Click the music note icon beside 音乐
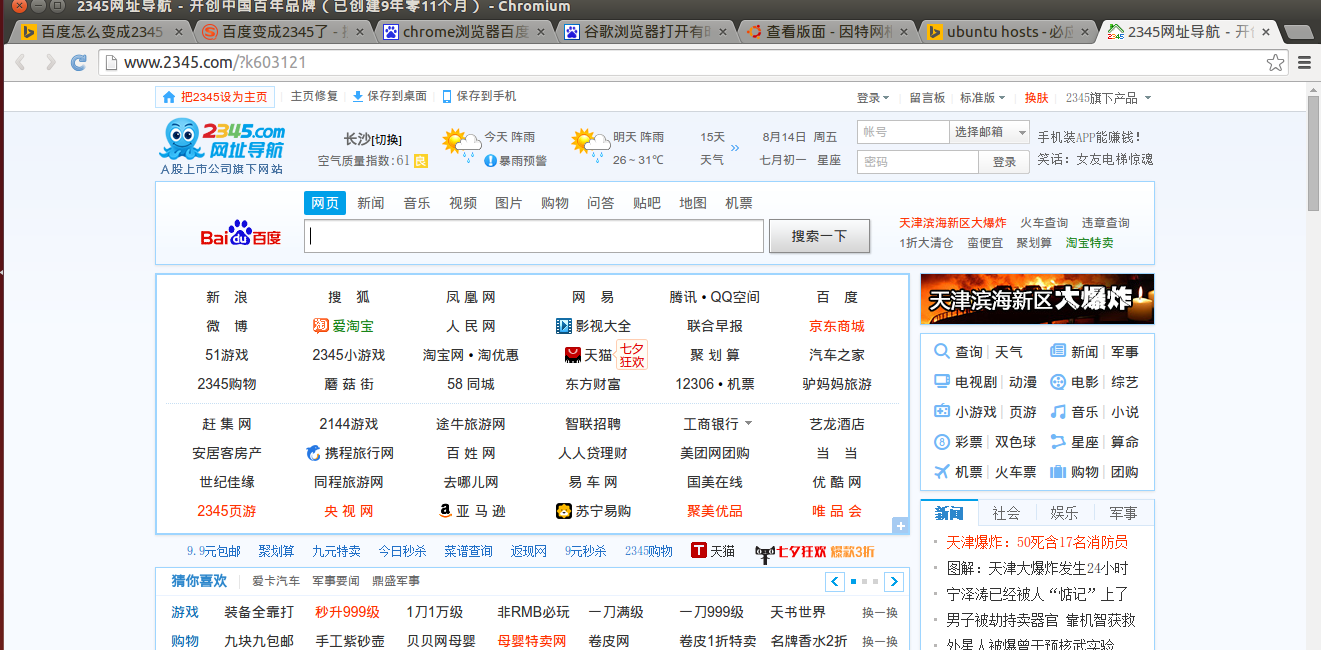Viewport: 1321px width, 650px height. 1058,412
